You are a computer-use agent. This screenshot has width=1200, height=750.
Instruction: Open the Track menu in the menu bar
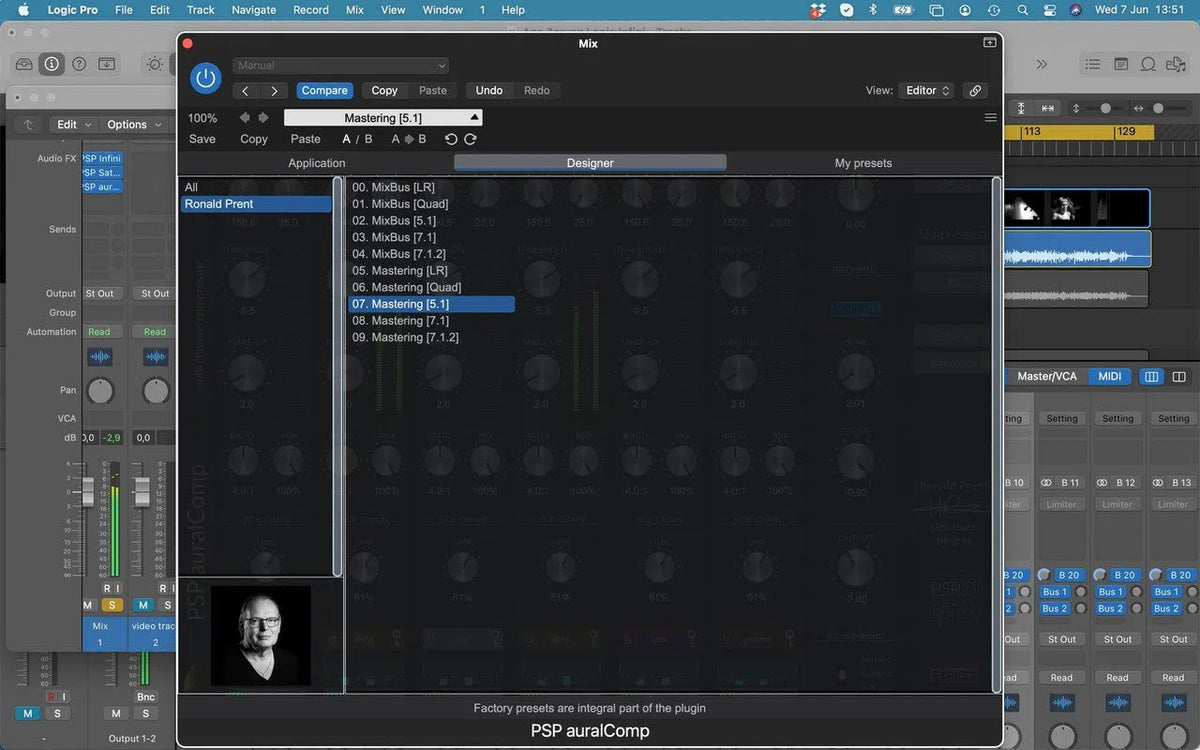click(x=200, y=10)
